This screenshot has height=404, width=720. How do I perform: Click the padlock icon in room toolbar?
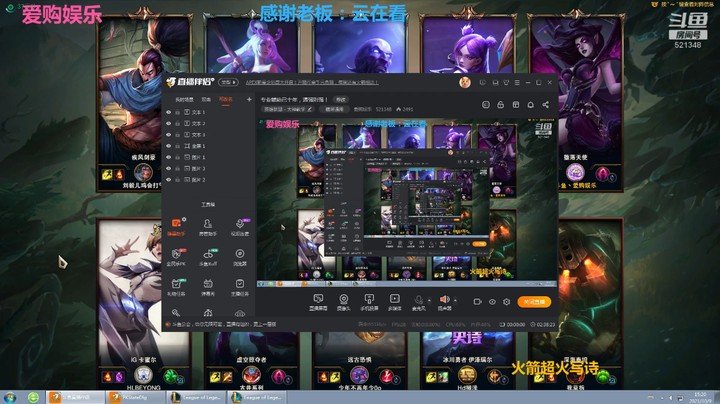pyautogui.click(x=501, y=105)
